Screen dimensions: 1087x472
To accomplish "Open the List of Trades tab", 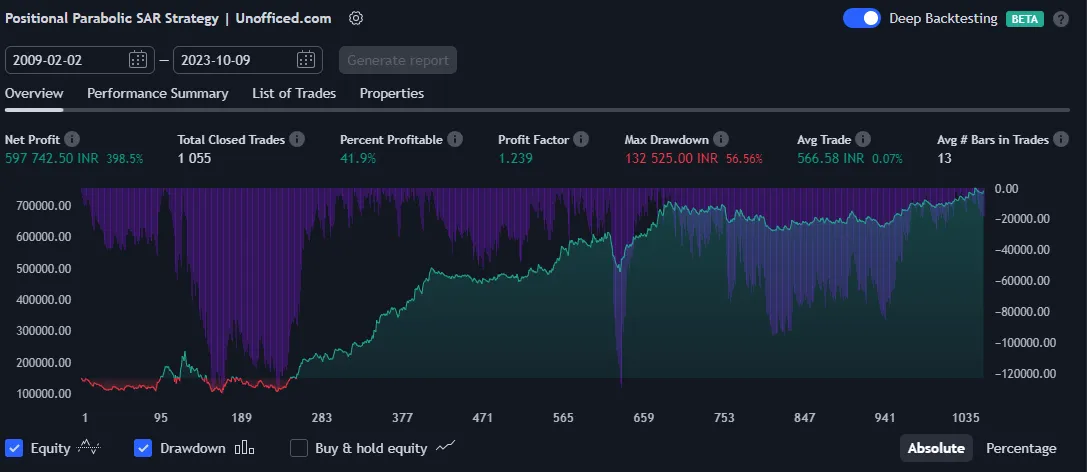I will click(x=293, y=93).
